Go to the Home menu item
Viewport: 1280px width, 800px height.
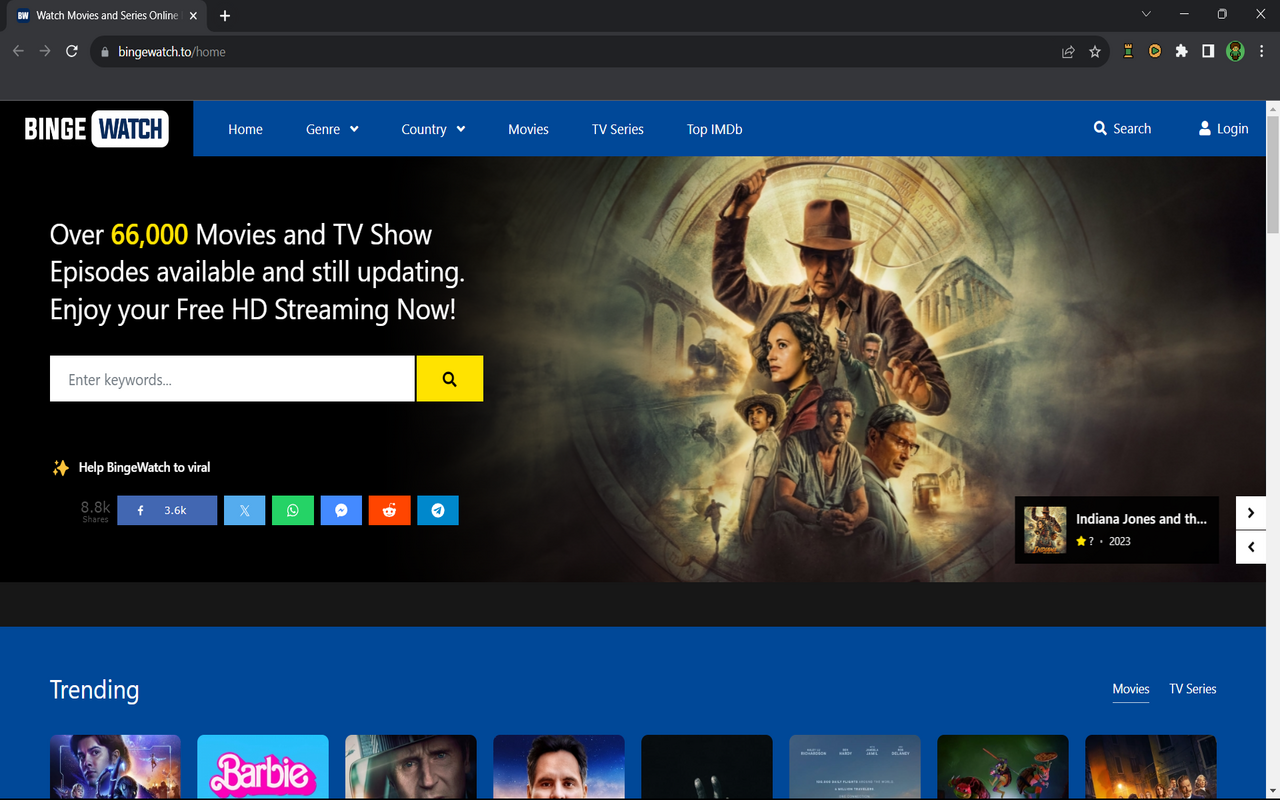[x=245, y=129]
